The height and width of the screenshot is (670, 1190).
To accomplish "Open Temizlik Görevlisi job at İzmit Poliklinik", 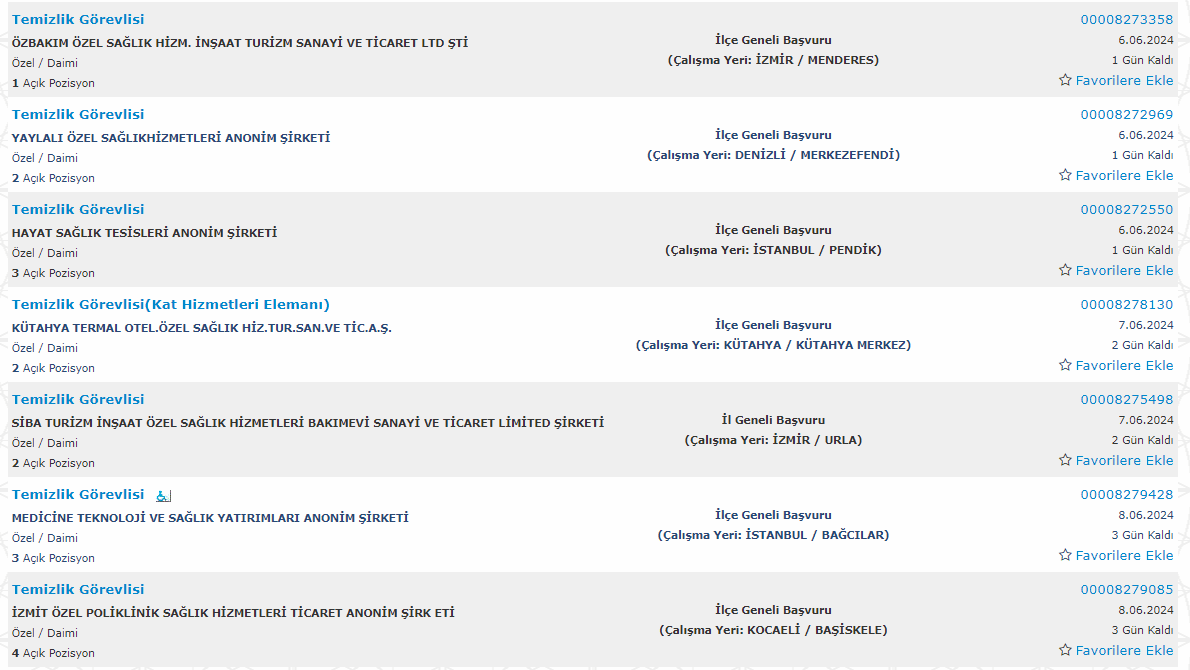I will click(x=77, y=590).
